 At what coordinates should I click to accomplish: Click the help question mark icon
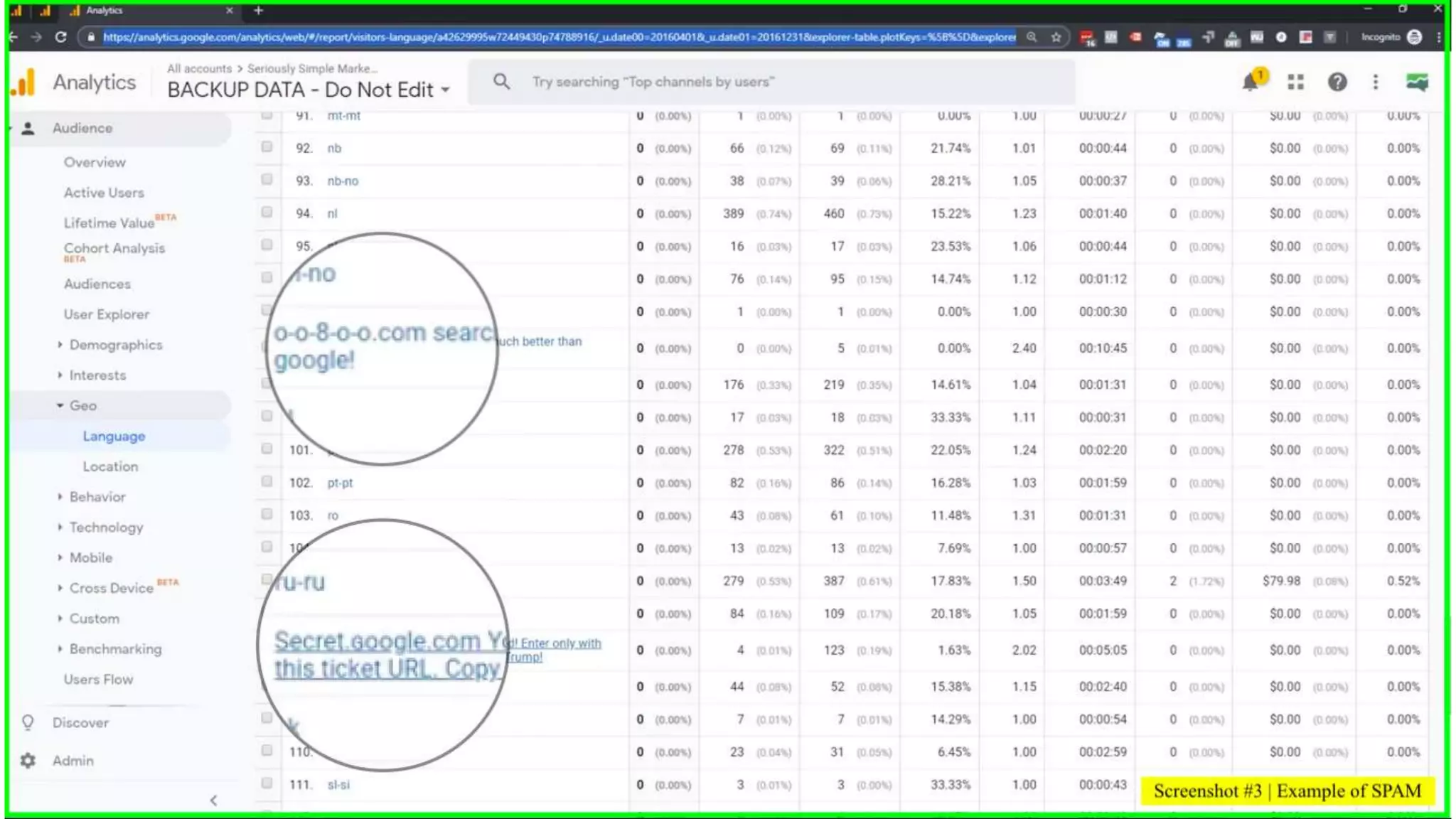[x=1337, y=82]
